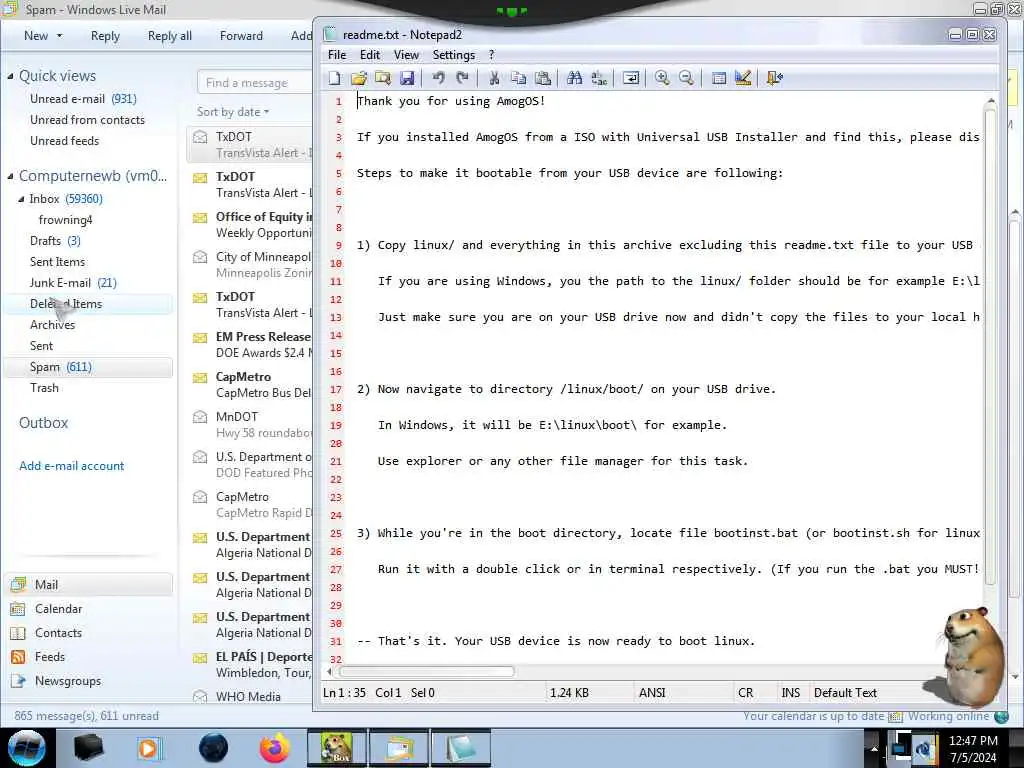Click the Exit door icon in Notepad2 toolbar
This screenshot has height=768, width=1024.
[775, 78]
